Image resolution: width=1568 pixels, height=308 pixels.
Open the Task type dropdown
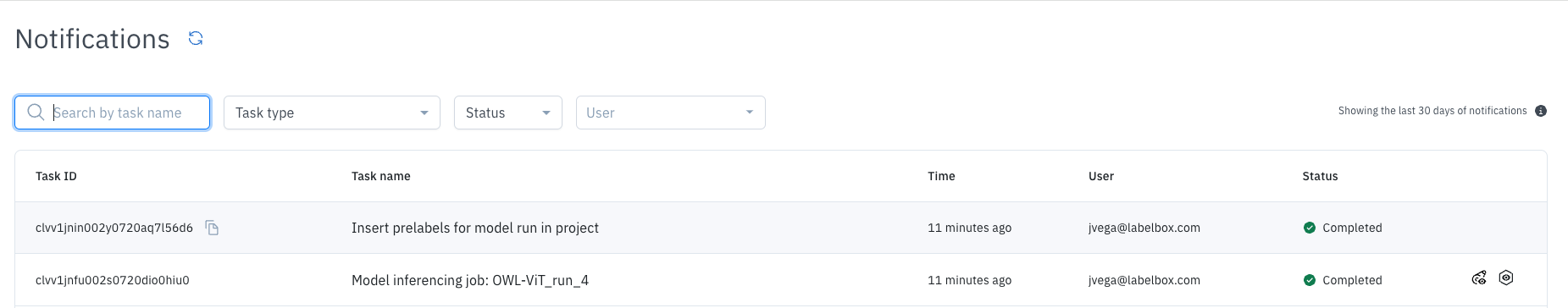point(332,113)
